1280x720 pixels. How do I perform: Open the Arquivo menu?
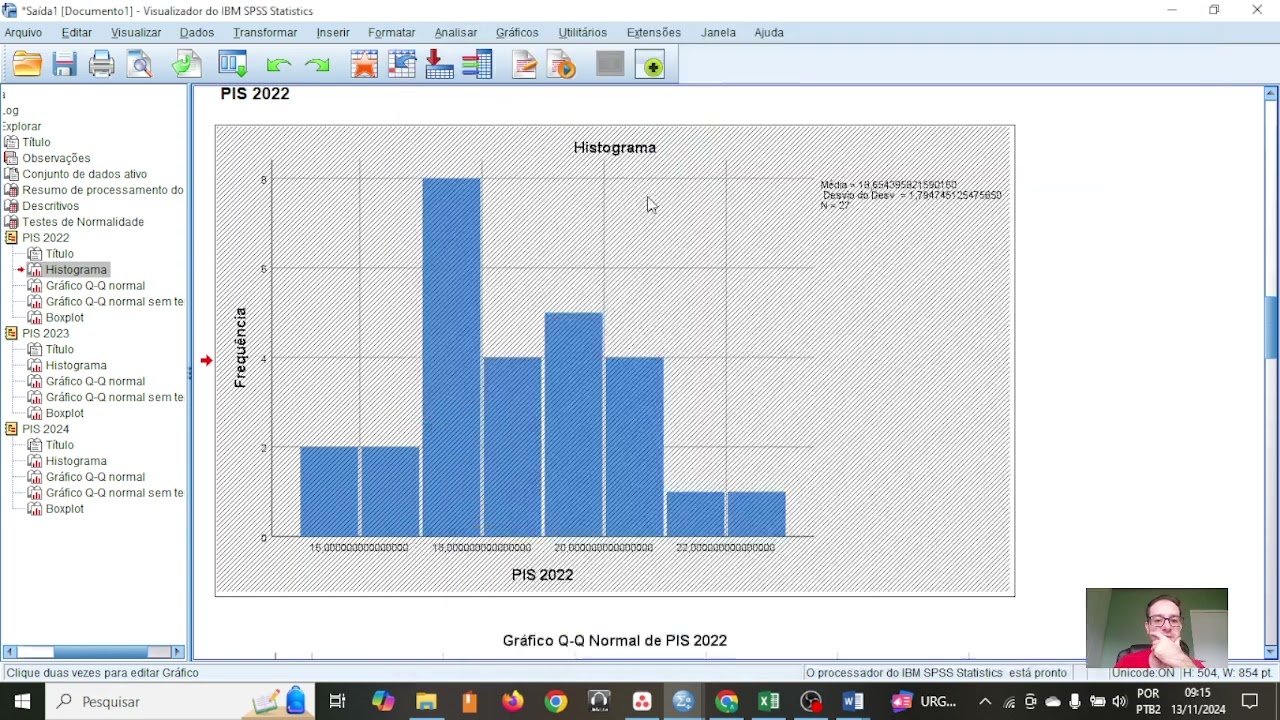23,33
